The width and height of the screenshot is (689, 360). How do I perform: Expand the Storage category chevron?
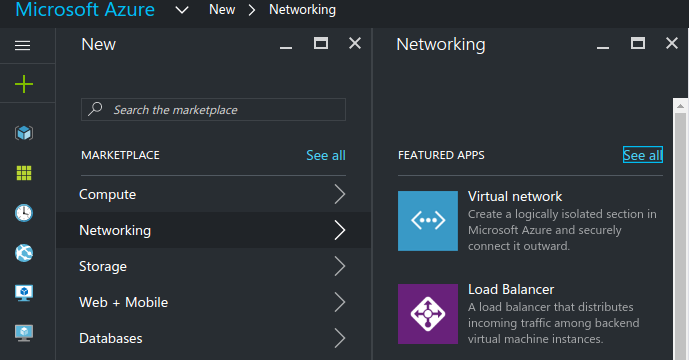coord(340,266)
